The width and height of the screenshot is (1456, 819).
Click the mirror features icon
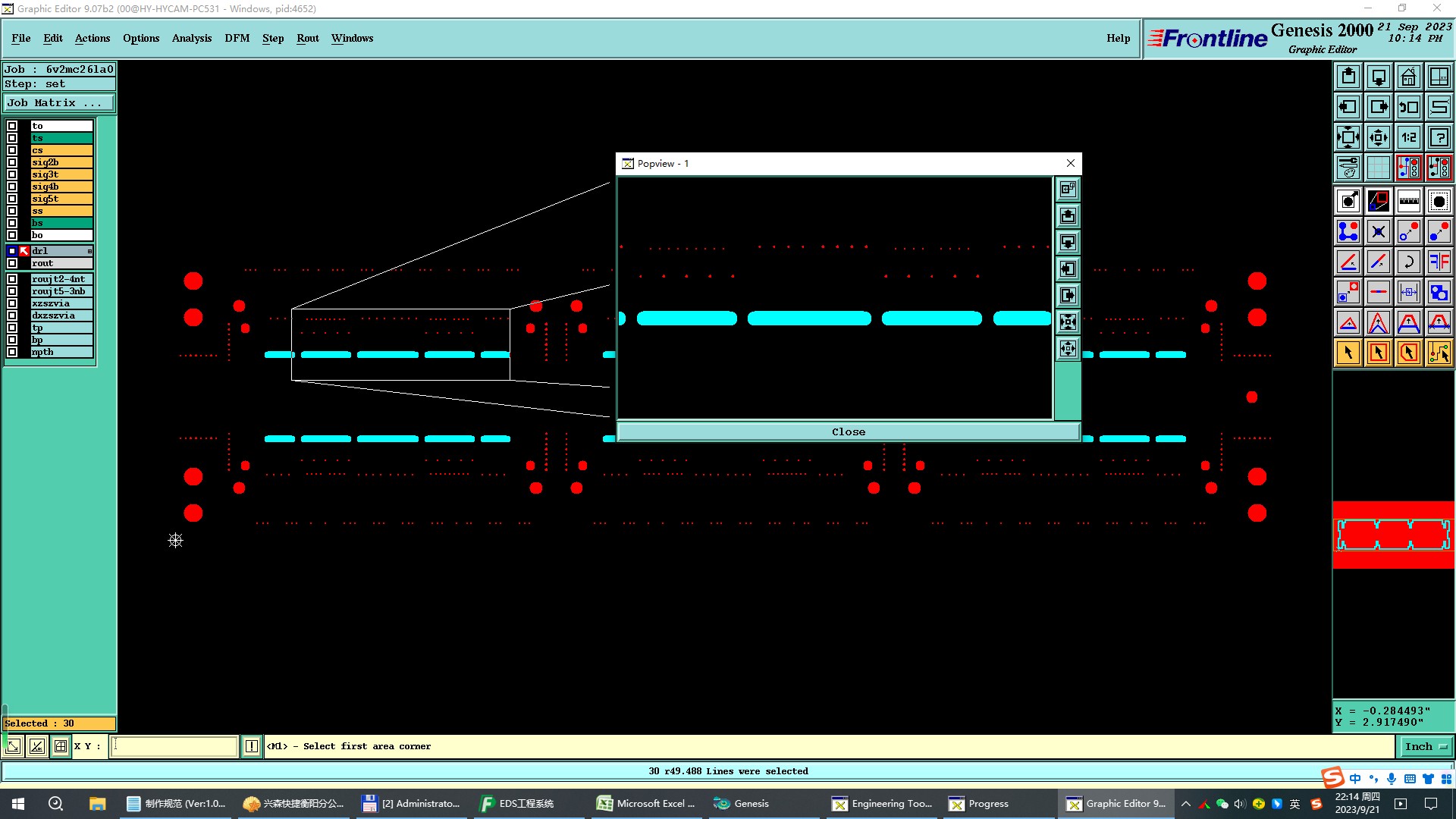[x=1439, y=262]
